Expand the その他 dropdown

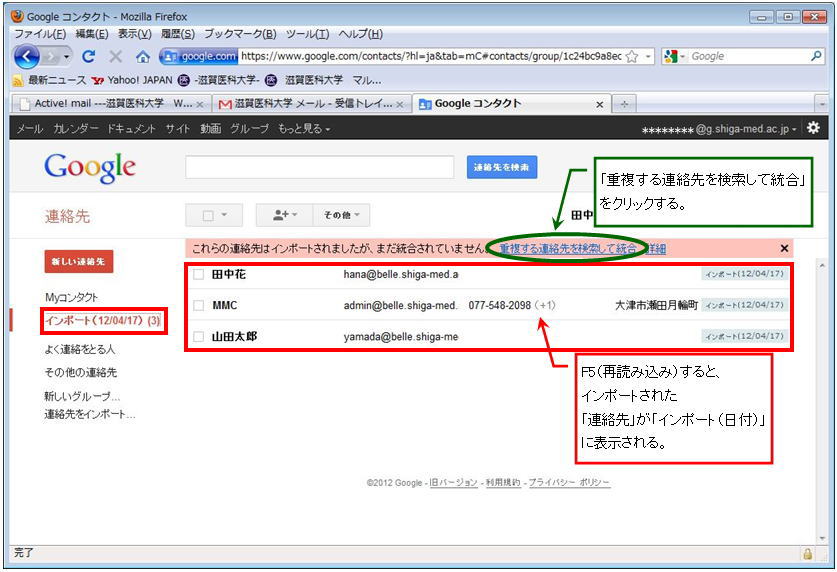coord(341,215)
